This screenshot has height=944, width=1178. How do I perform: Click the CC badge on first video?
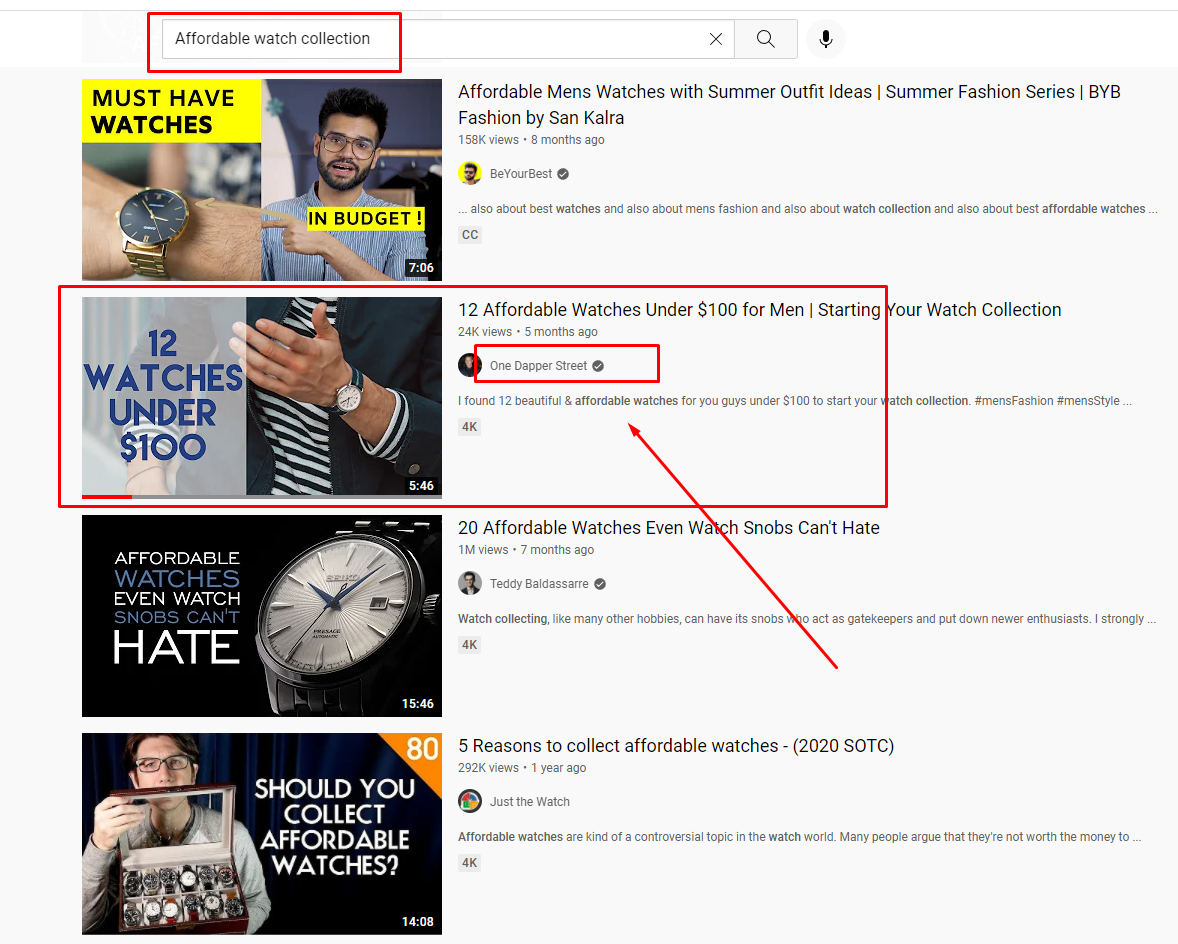(470, 235)
